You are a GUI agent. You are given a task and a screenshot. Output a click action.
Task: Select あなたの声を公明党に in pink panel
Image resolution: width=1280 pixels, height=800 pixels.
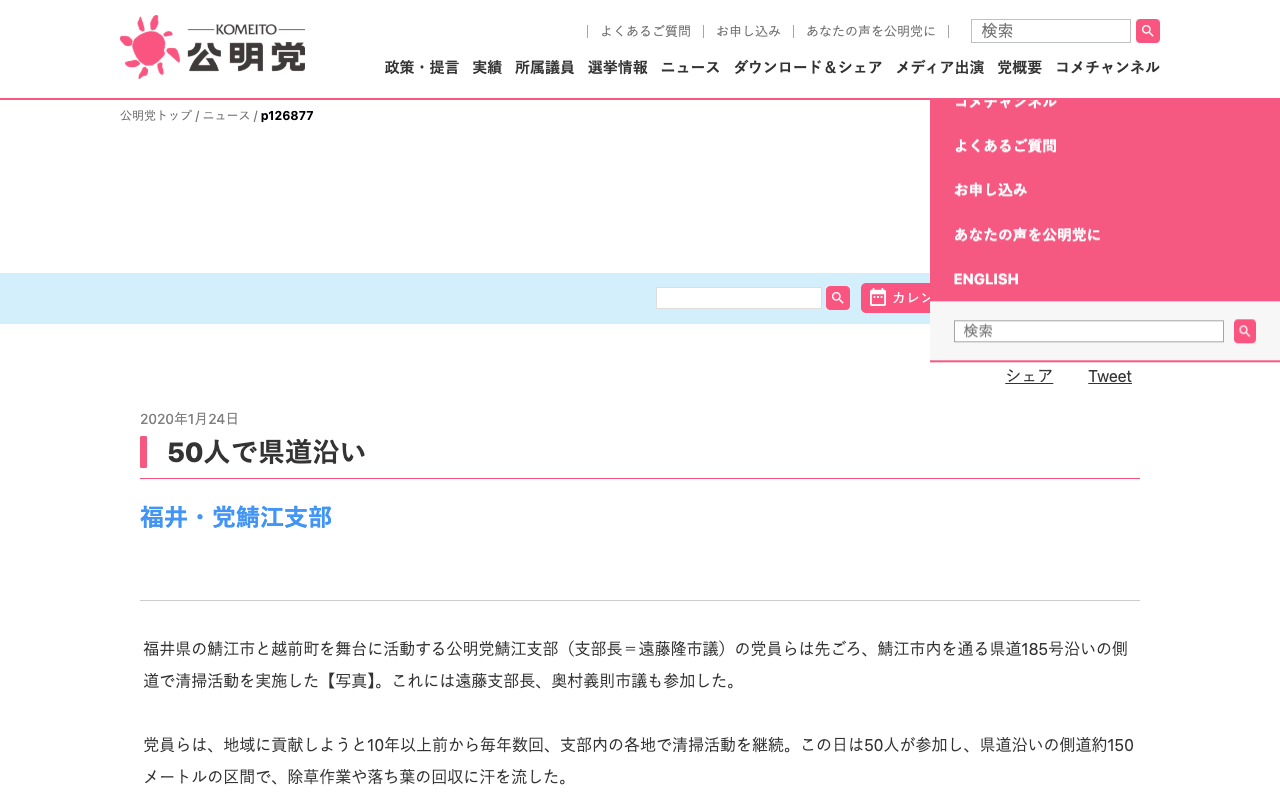[x=1027, y=234]
